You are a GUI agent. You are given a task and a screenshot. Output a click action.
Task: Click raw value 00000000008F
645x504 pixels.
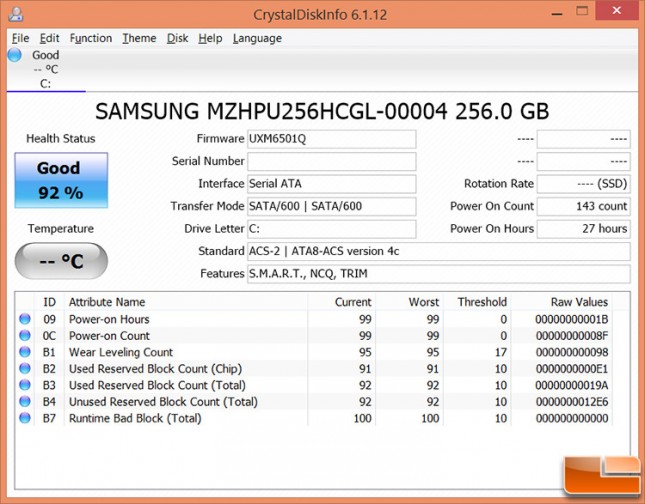pos(571,336)
